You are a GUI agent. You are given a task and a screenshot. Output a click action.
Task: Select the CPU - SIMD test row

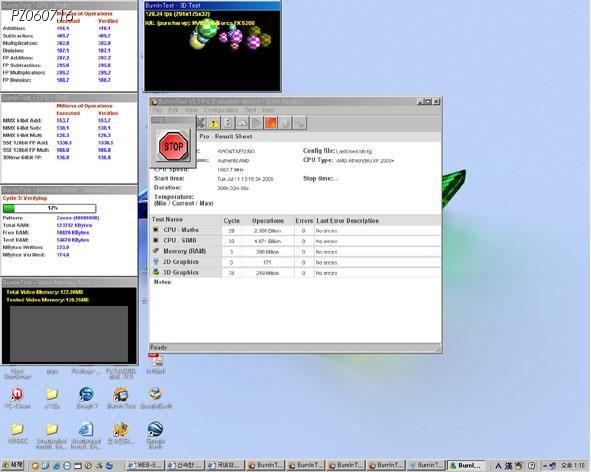tap(295, 241)
